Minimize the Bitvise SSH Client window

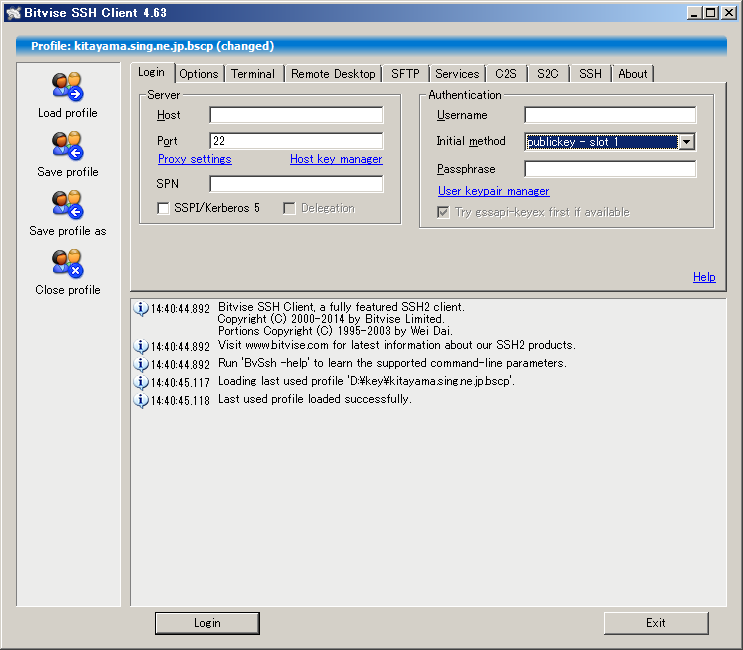click(x=694, y=13)
